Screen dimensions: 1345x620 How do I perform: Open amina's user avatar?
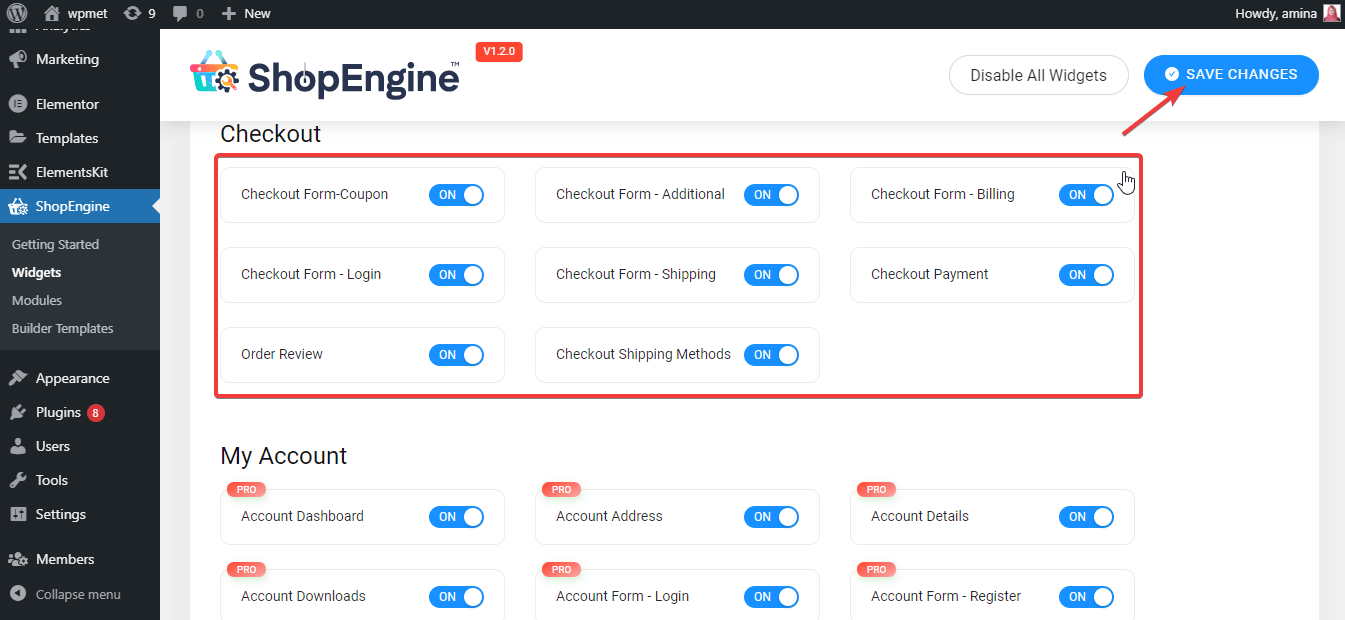1331,13
